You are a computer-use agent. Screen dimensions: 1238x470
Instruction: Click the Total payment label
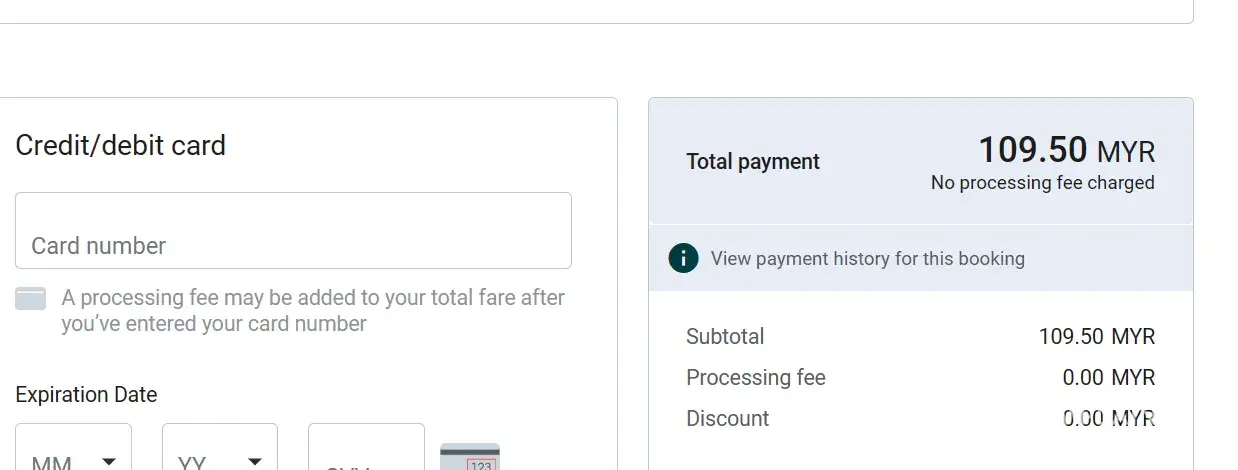pos(753,162)
